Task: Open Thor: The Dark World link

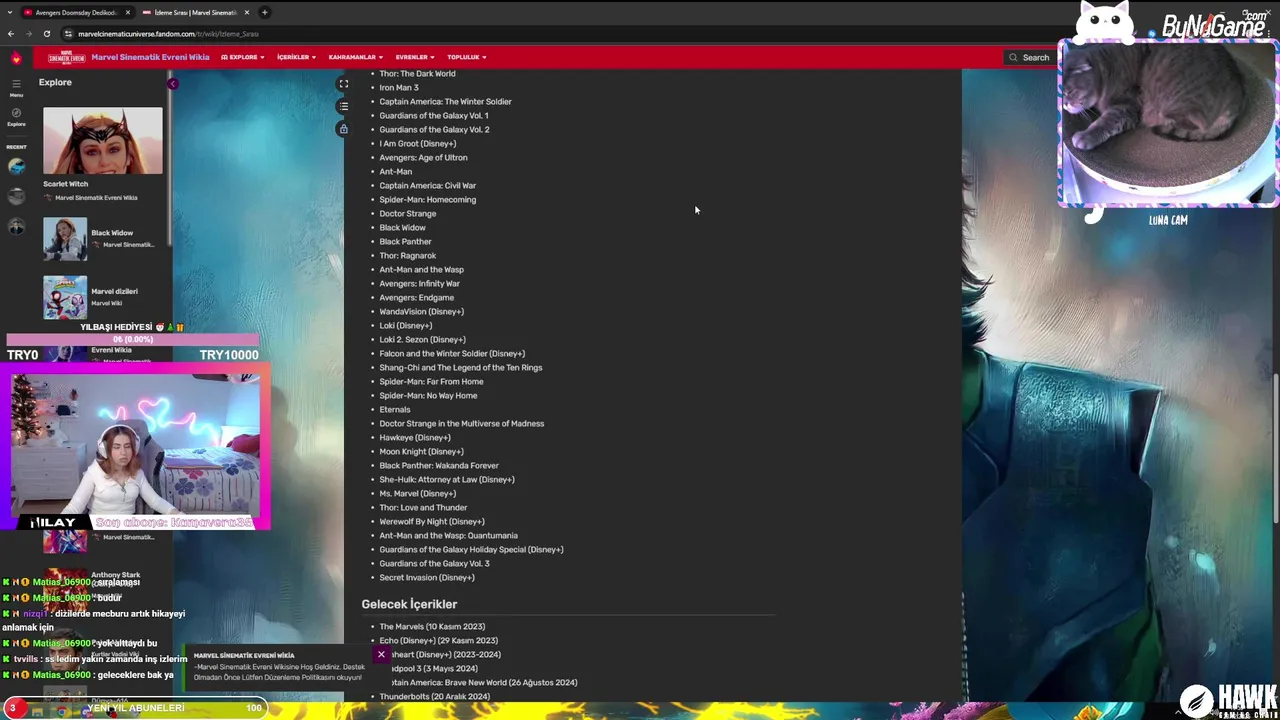Action: [x=417, y=73]
